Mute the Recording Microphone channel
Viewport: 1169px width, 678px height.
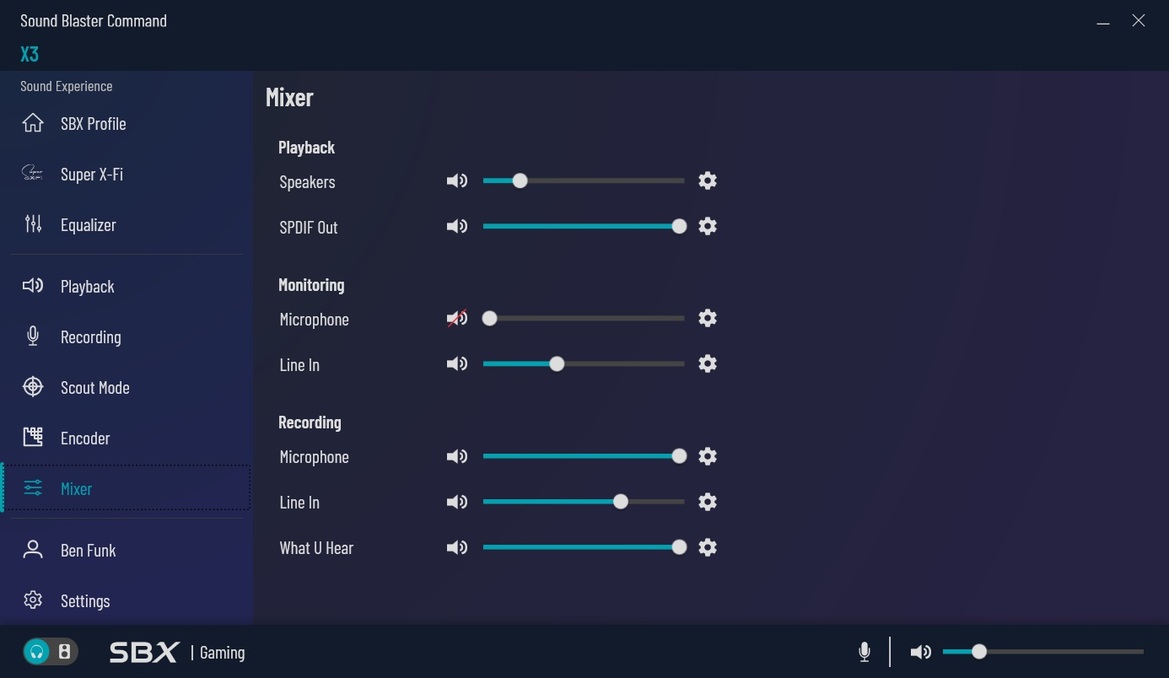tap(457, 456)
